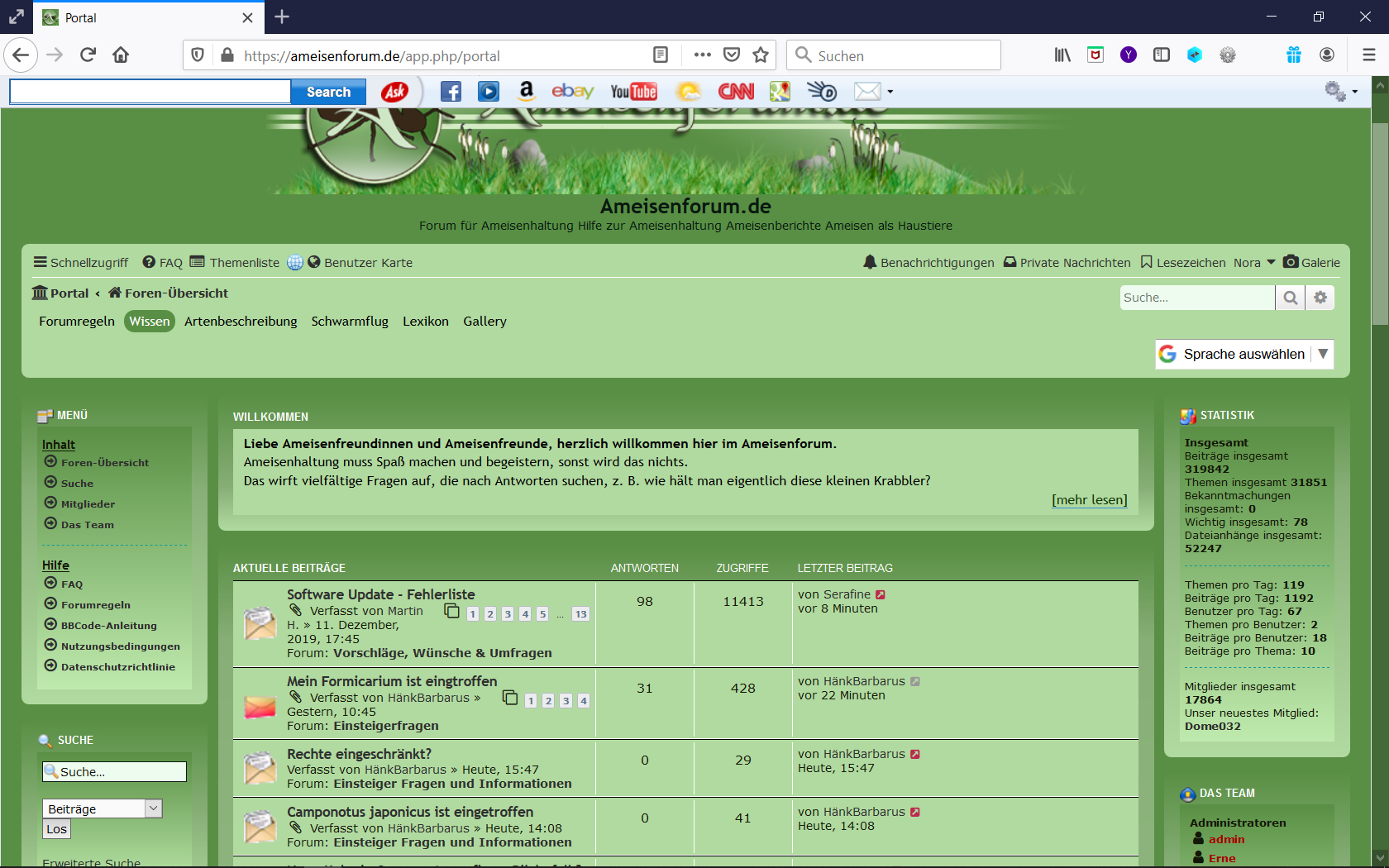Click the Facebook icon in the toolbar
The width and height of the screenshot is (1389, 868).
[451, 92]
